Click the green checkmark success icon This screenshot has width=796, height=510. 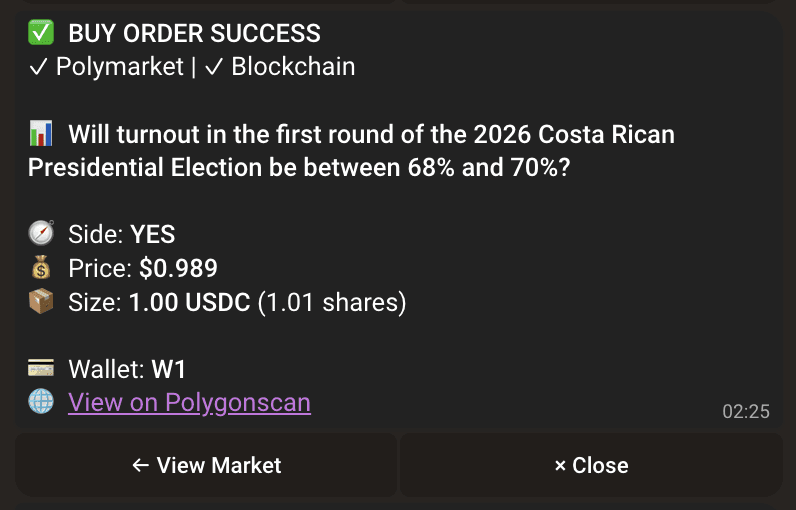[x=41, y=33]
